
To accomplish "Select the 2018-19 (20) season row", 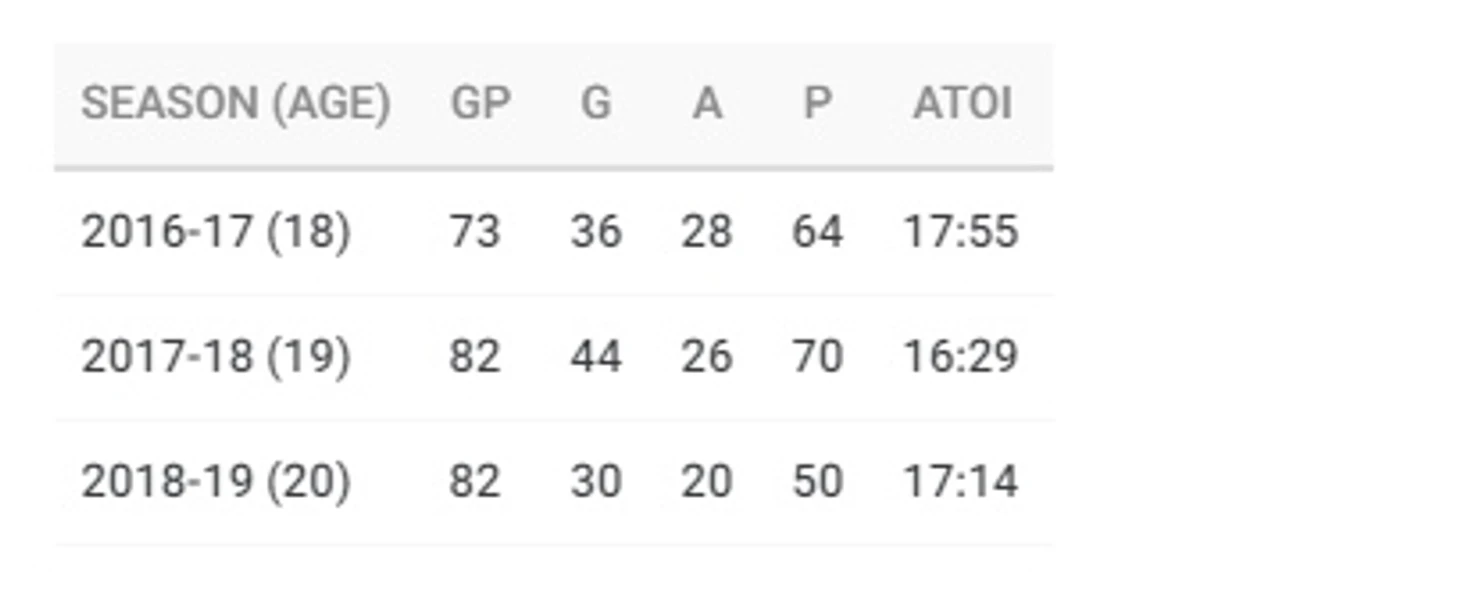I will tap(554, 482).
